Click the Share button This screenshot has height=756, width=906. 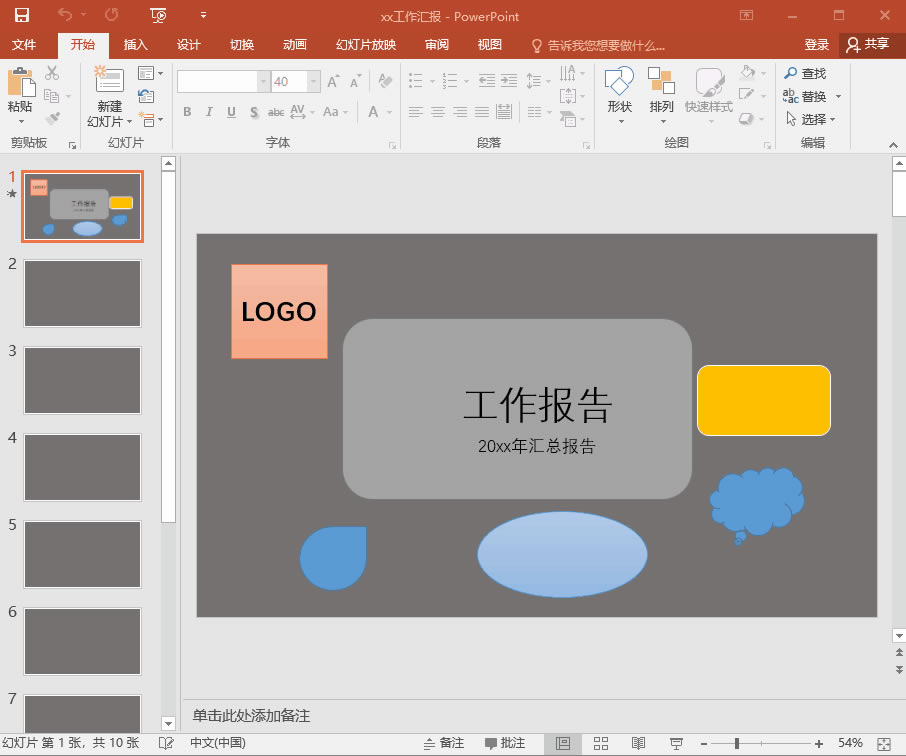pyautogui.click(x=867, y=45)
